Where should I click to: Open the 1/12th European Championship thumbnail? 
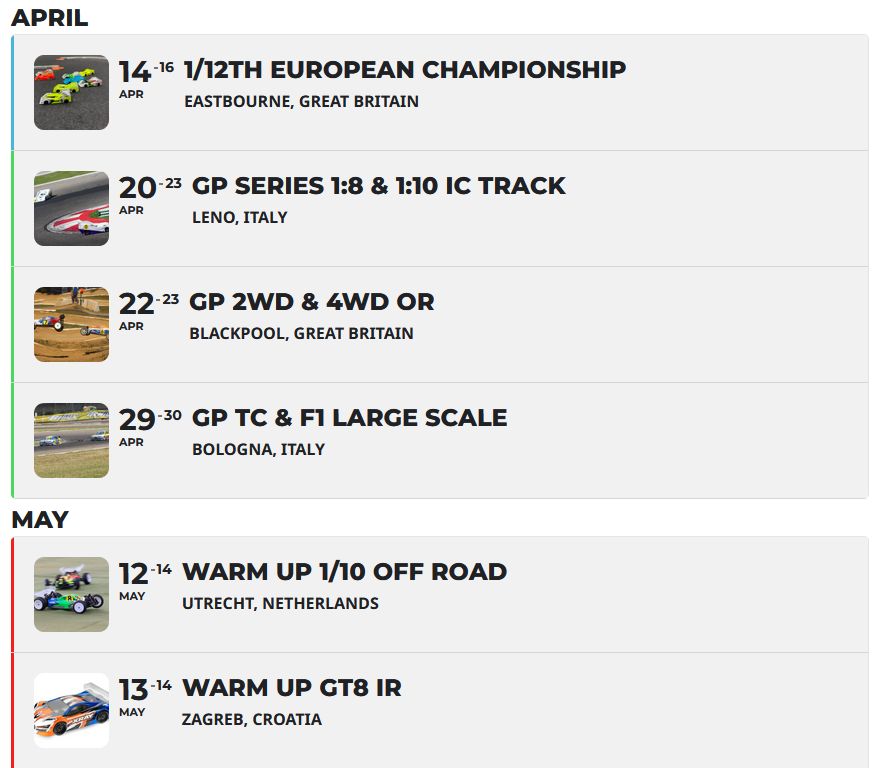click(x=71, y=92)
